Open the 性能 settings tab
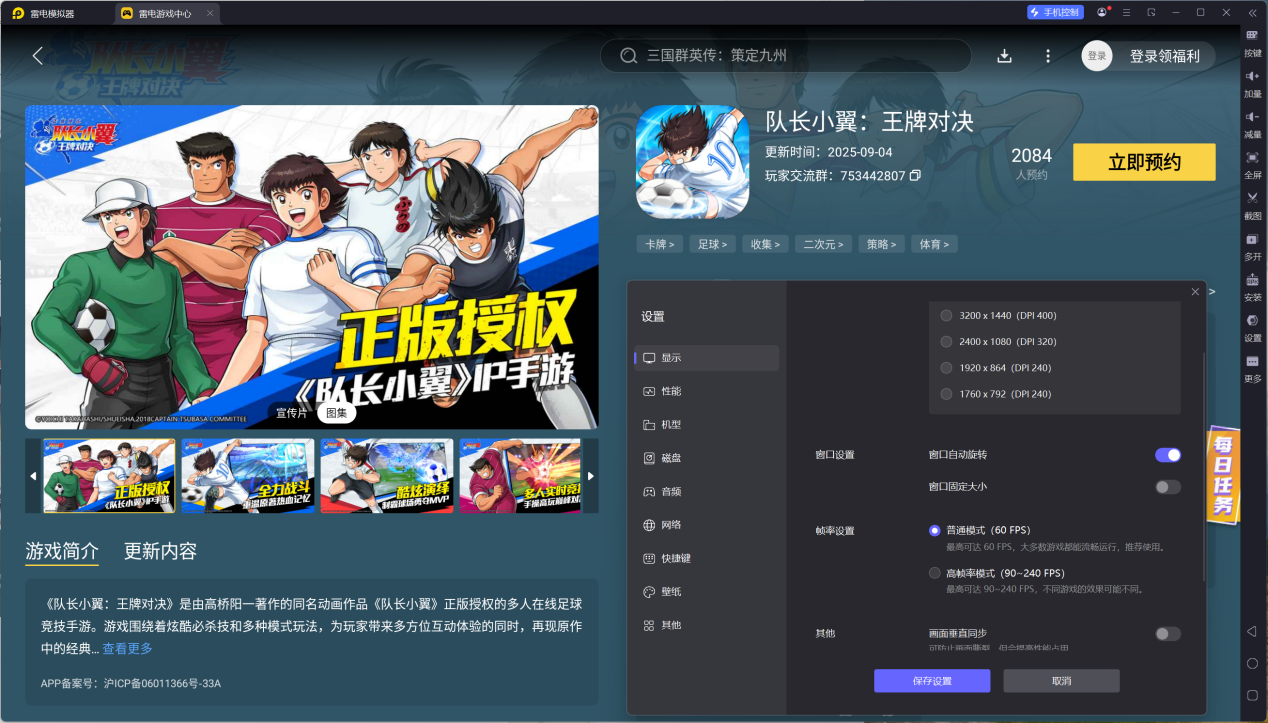The image size is (1268, 723). 671,391
